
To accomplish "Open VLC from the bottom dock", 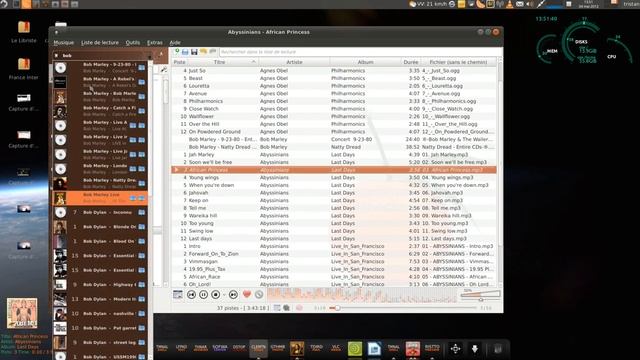I will (336, 348).
